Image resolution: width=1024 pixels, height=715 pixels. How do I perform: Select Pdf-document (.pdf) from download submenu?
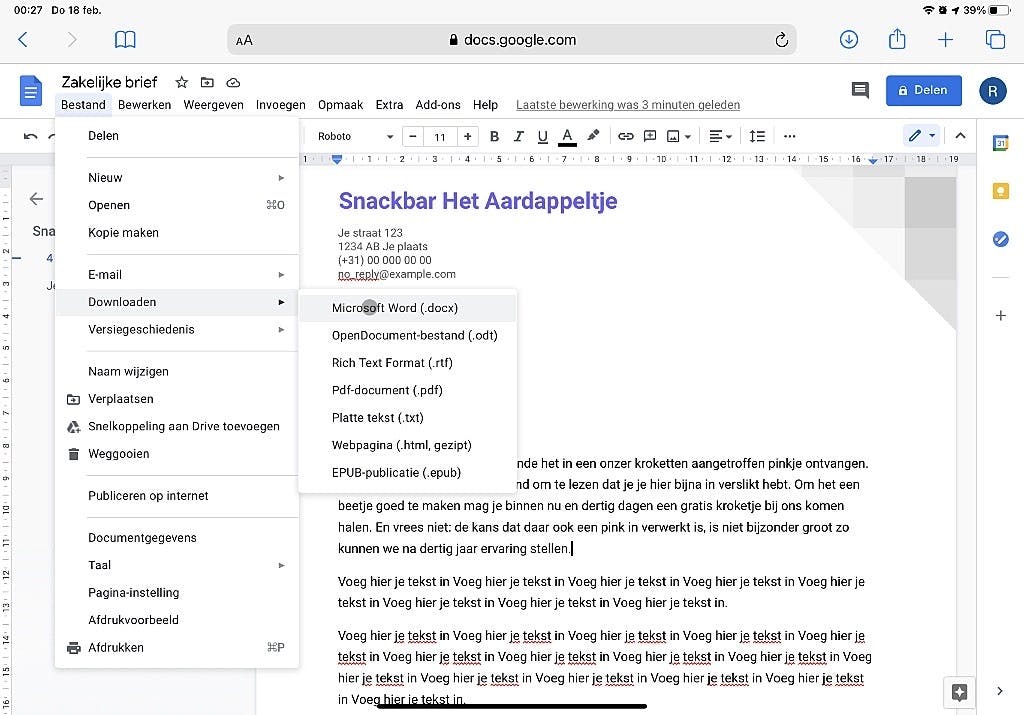tap(387, 390)
